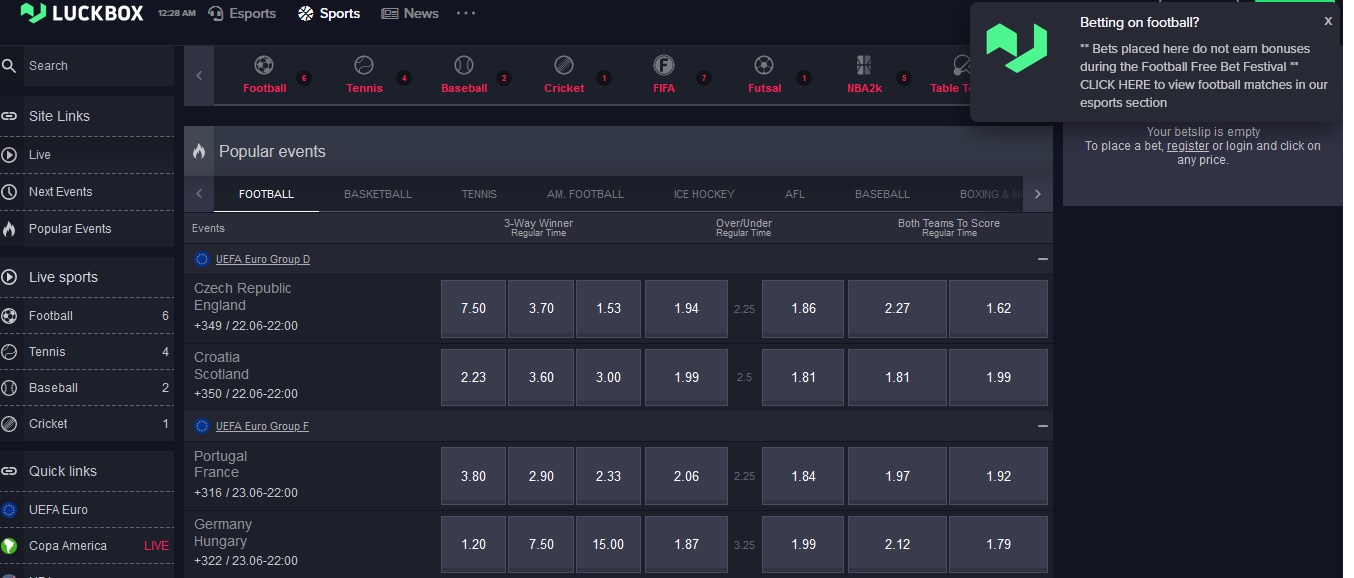This screenshot has height=578, width=1354.
Task: Select the NBA2k icon in the sports carousel
Action: point(864,66)
